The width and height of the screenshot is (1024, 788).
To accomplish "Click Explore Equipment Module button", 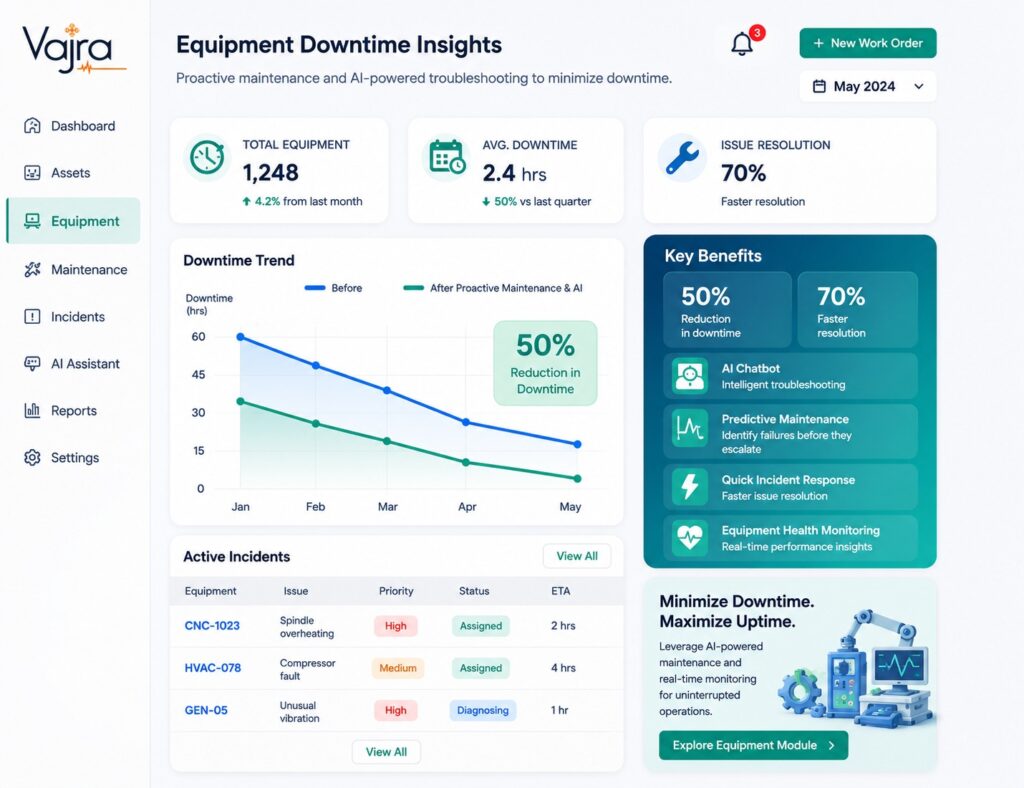I will click(753, 745).
